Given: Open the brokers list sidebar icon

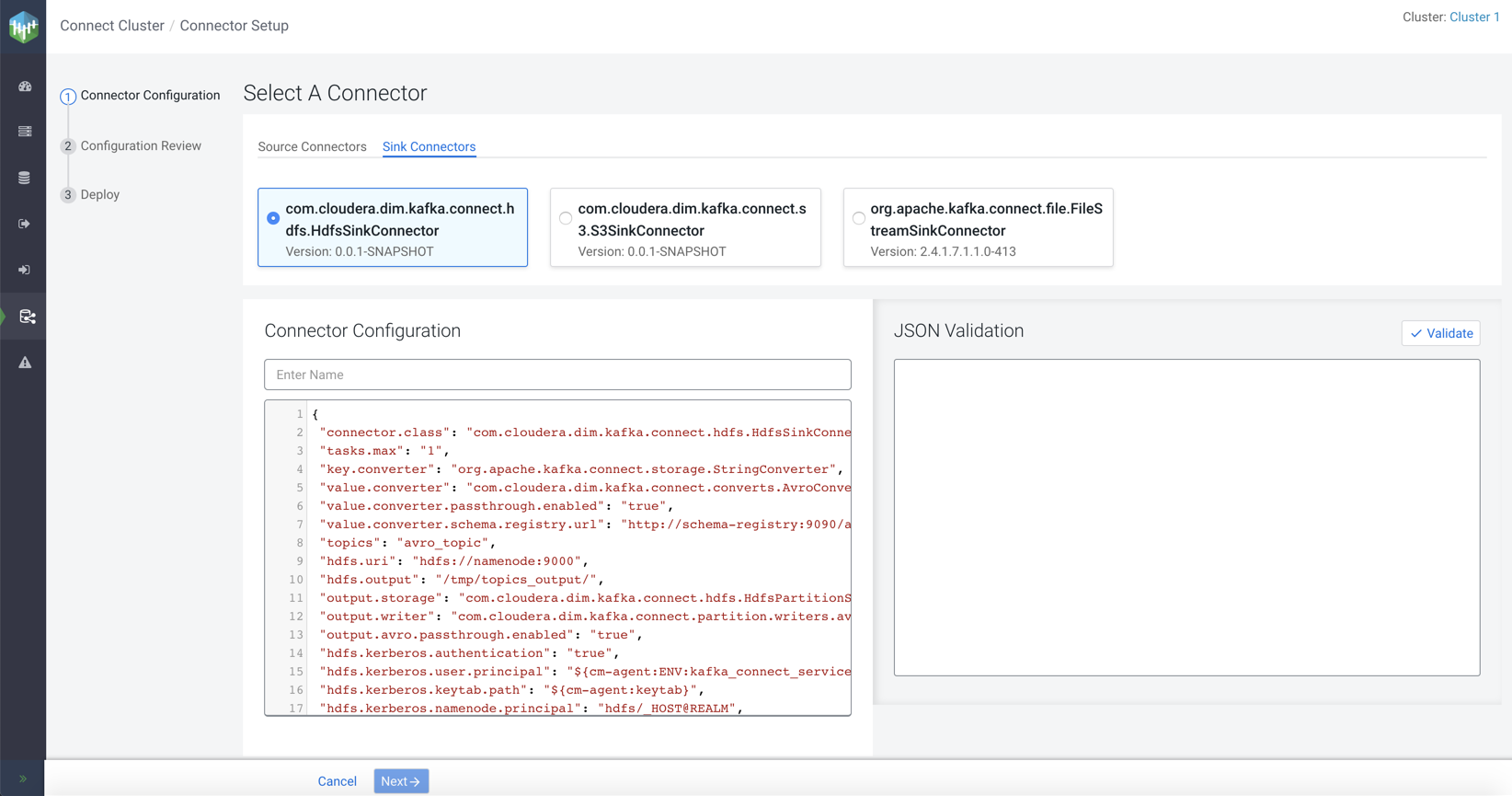Looking at the screenshot, I should click(25, 132).
